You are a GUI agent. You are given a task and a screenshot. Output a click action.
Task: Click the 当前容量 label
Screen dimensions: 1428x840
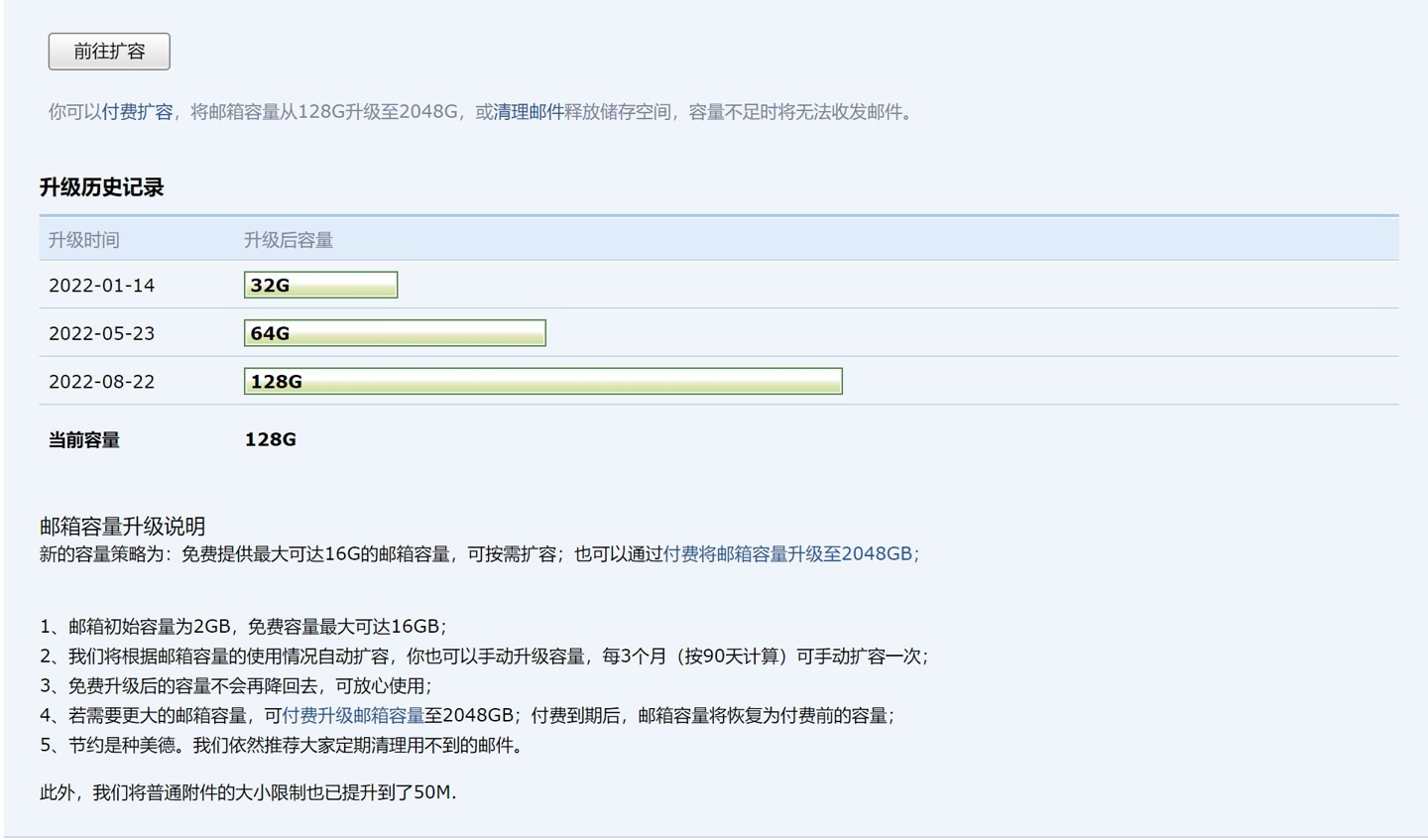click(84, 440)
